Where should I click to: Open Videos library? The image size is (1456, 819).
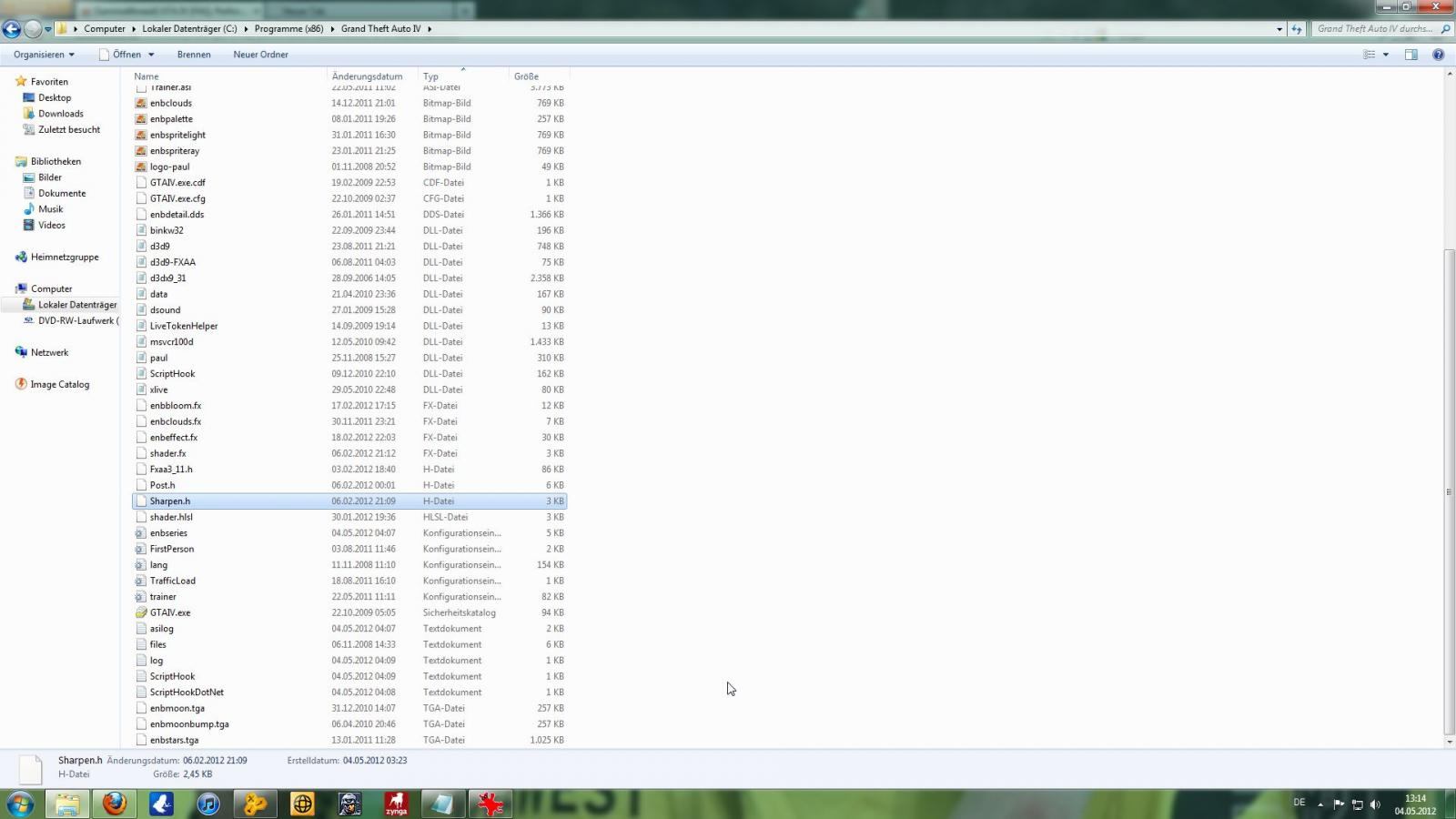pyautogui.click(x=52, y=225)
